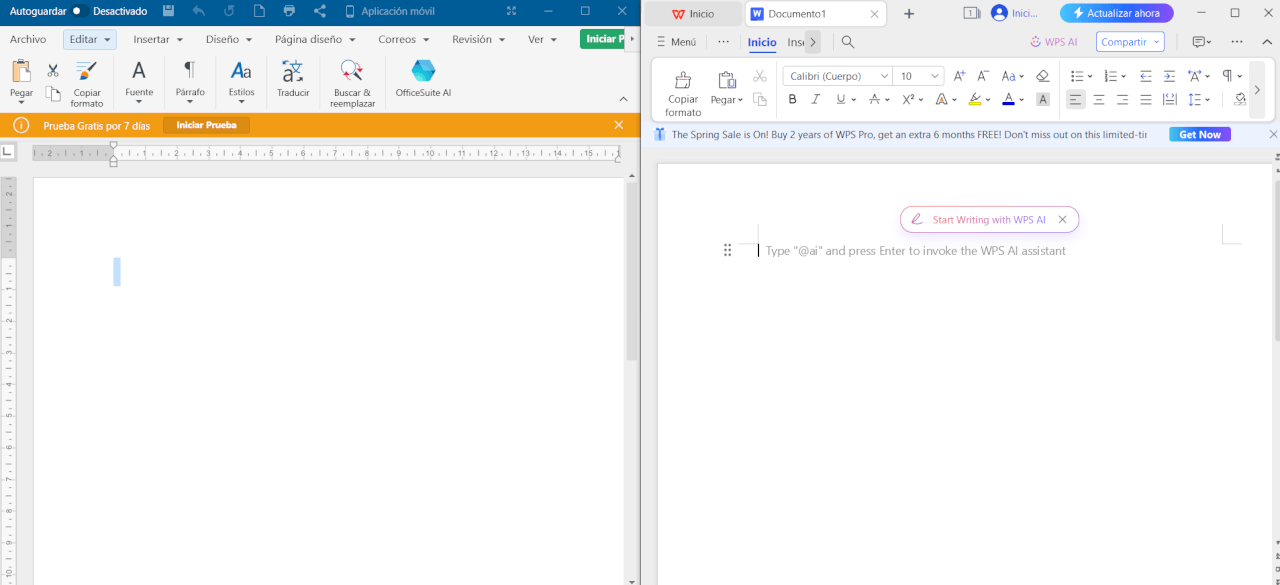Open the Estilos dropdown in OfficeSuite

(x=241, y=80)
